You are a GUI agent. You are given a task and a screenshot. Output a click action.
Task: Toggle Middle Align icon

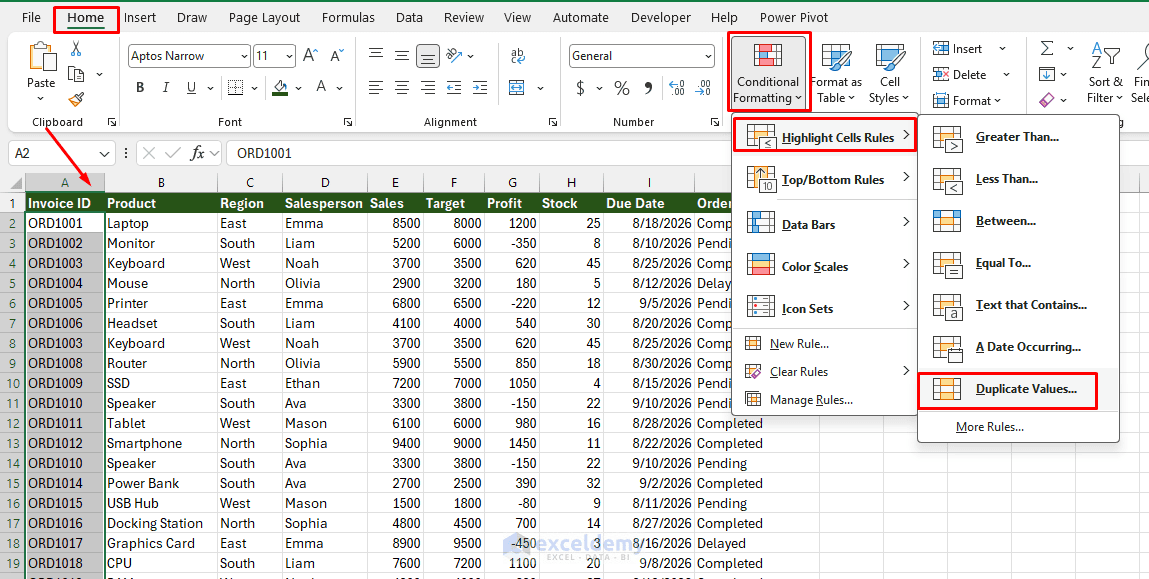(402, 55)
